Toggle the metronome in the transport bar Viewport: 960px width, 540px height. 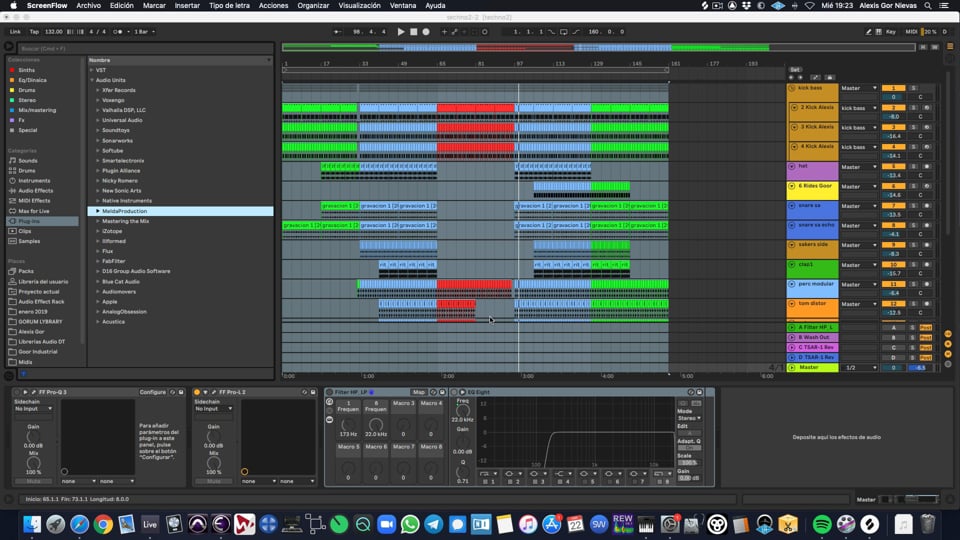tap(118, 32)
